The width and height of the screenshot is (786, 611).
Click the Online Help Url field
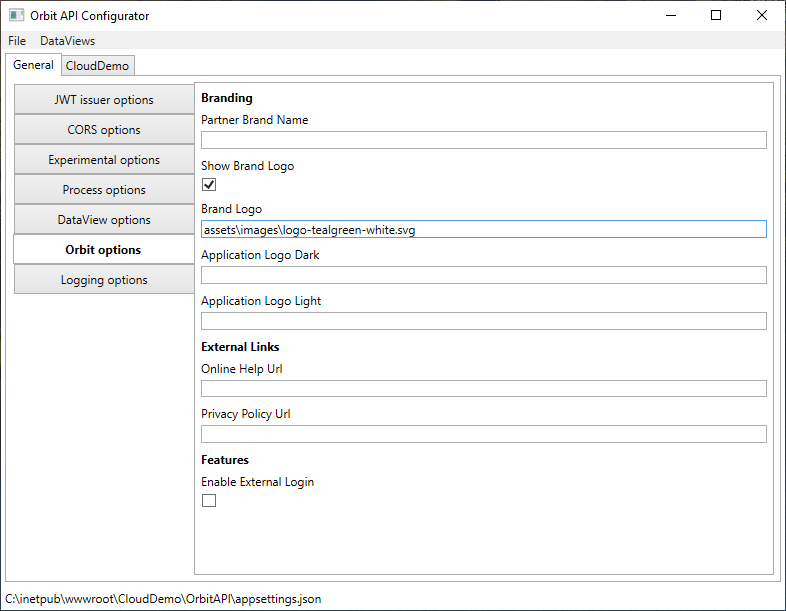pyautogui.click(x=484, y=388)
